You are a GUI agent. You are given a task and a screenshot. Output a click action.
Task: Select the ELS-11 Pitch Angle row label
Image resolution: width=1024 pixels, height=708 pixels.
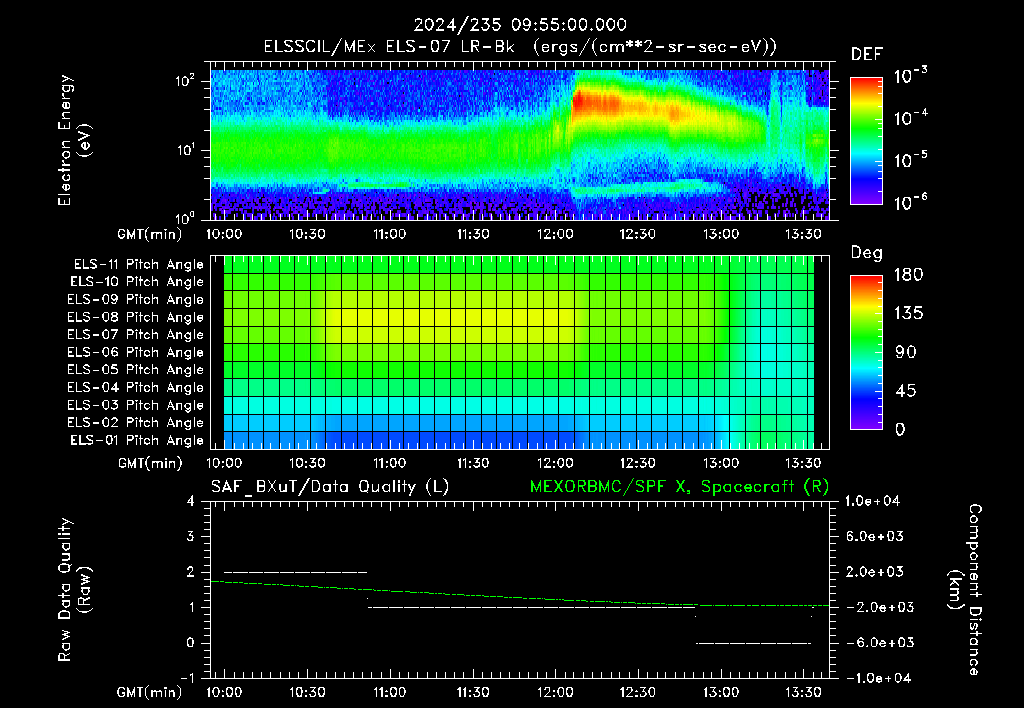[x=138, y=265]
